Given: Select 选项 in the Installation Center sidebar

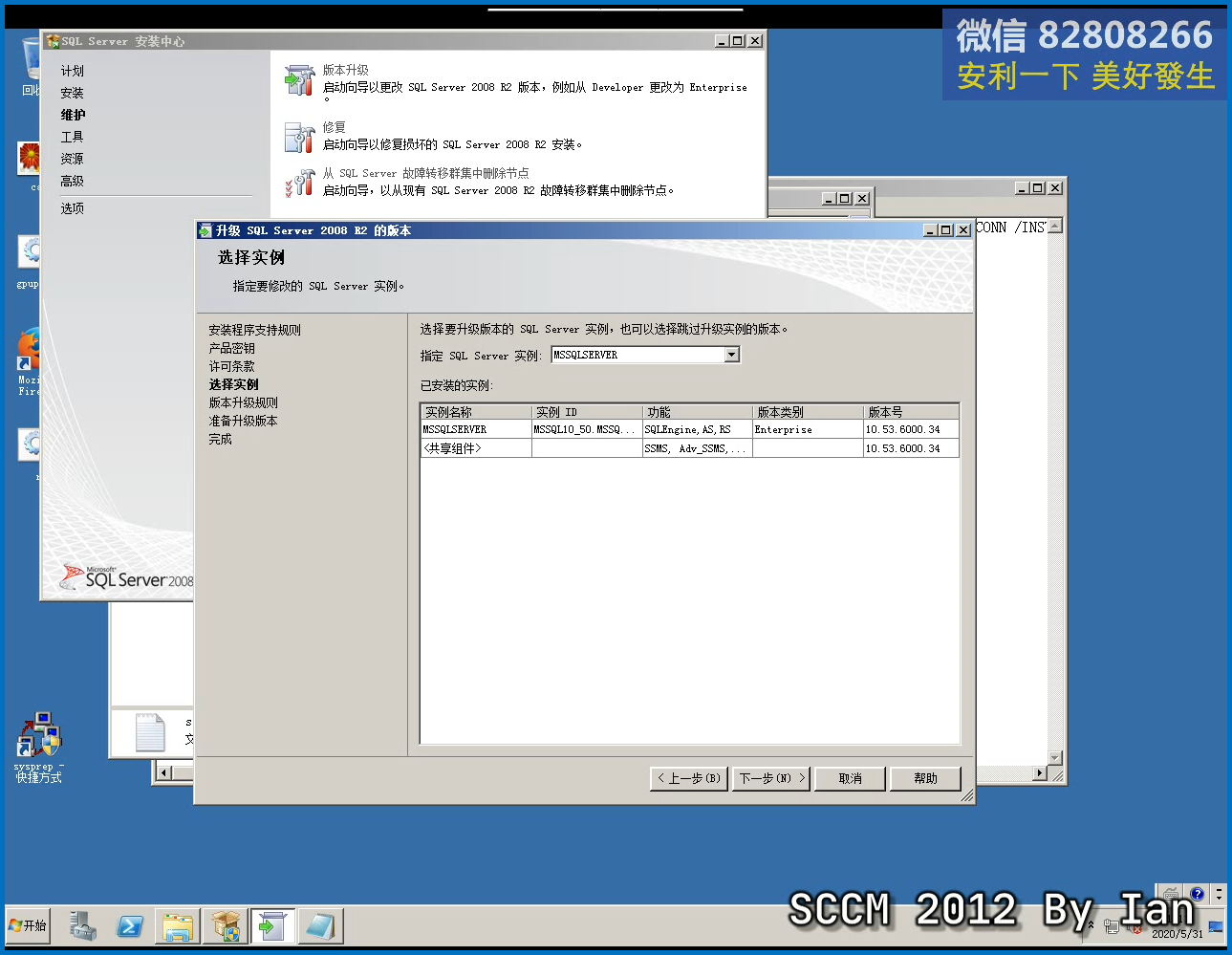Looking at the screenshot, I should click(x=73, y=207).
